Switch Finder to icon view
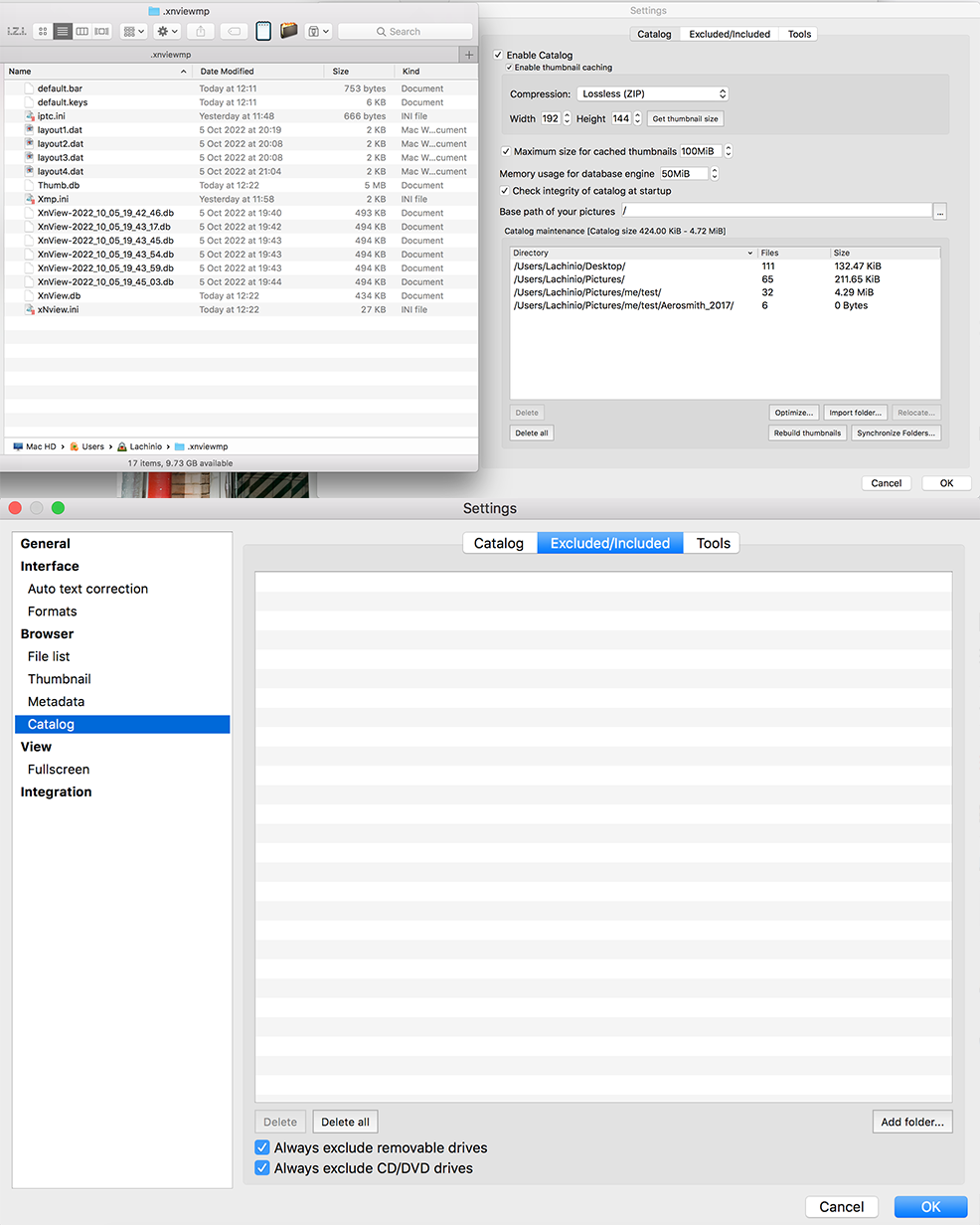 pos(43,32)
